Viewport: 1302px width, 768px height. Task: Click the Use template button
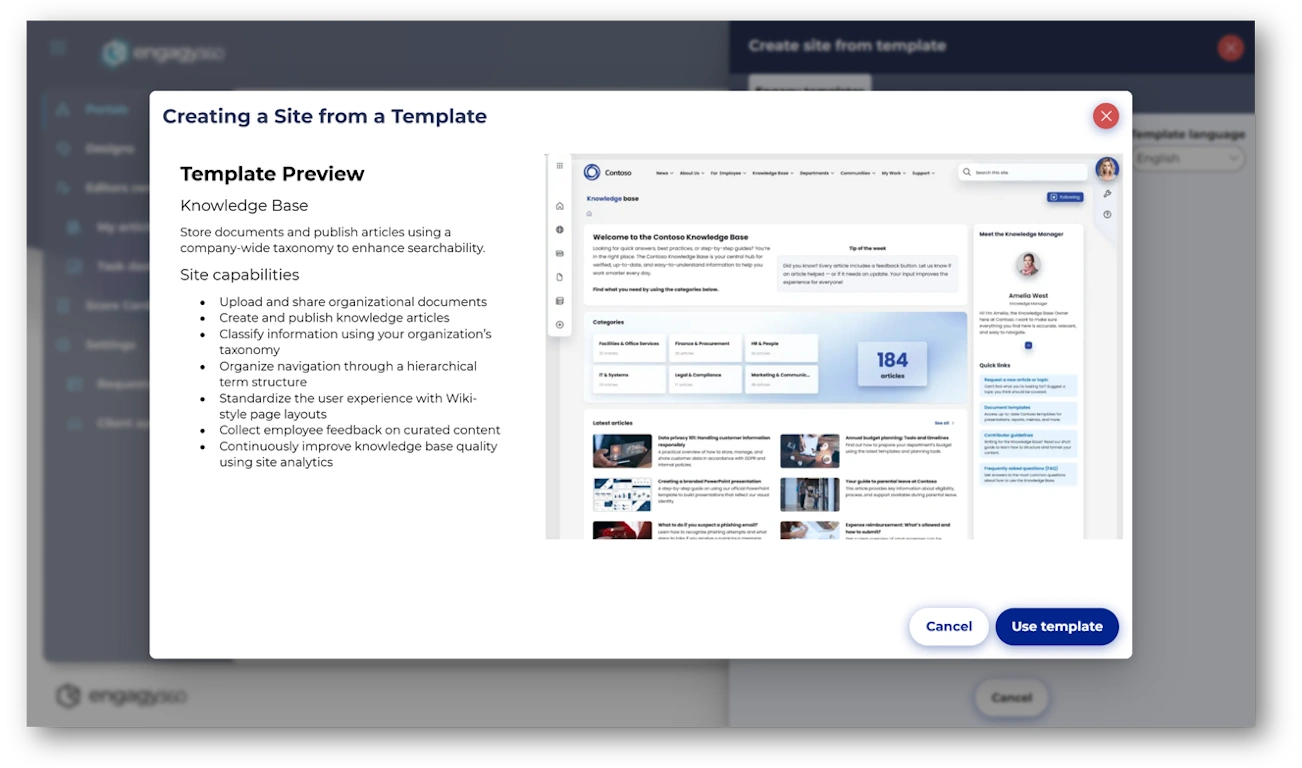tap(1056, 627)
